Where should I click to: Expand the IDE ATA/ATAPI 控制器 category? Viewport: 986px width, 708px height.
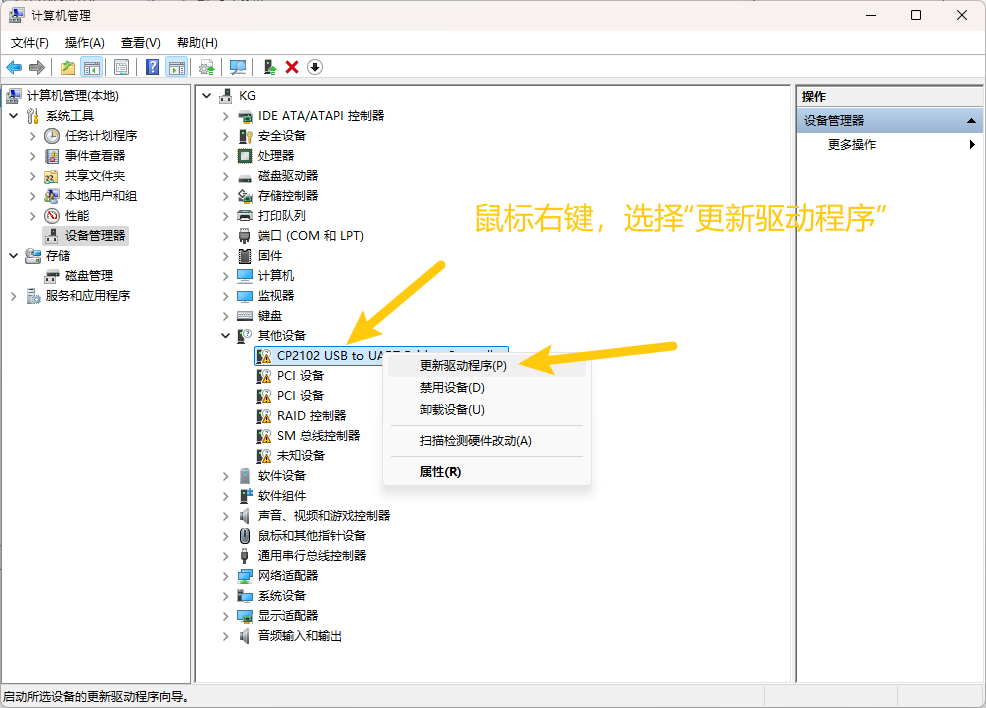(226, 116)
